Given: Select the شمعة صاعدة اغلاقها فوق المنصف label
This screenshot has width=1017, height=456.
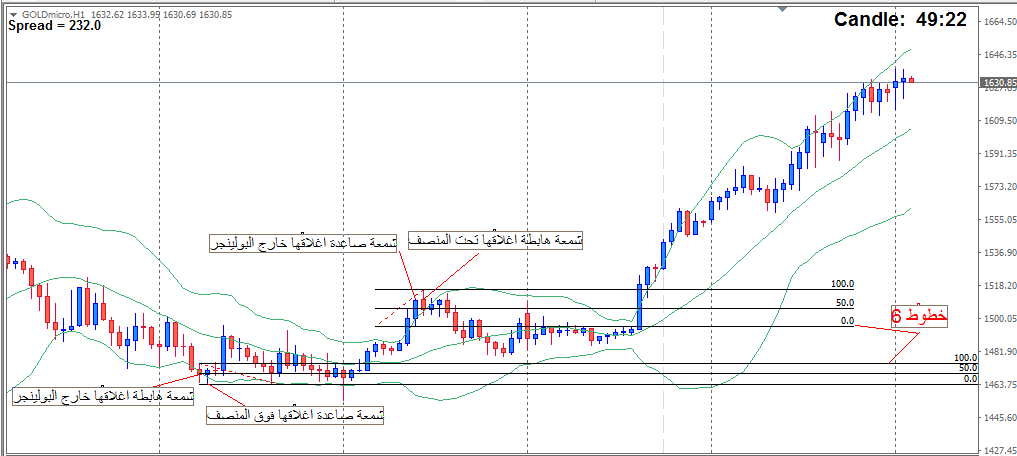Looking at the screenshot, I should click(x=295, y=413).
